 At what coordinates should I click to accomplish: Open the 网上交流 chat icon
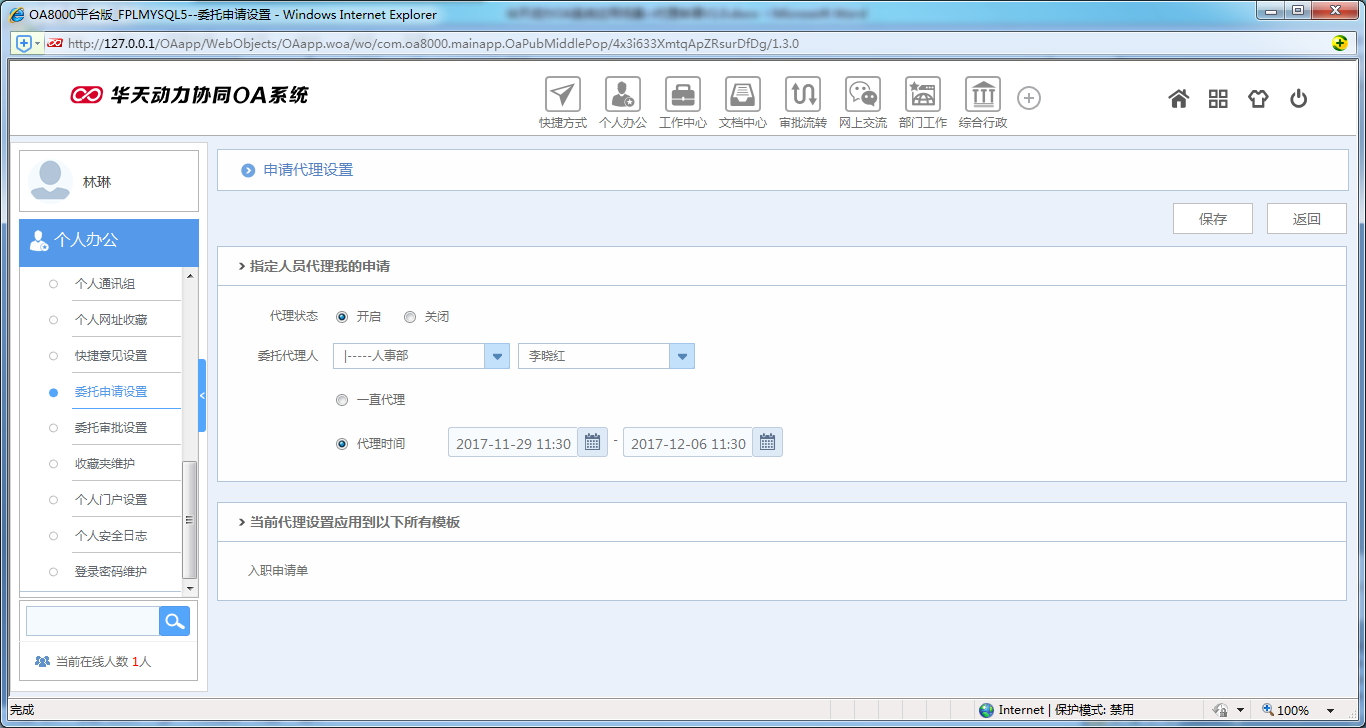tap(863, 95)
